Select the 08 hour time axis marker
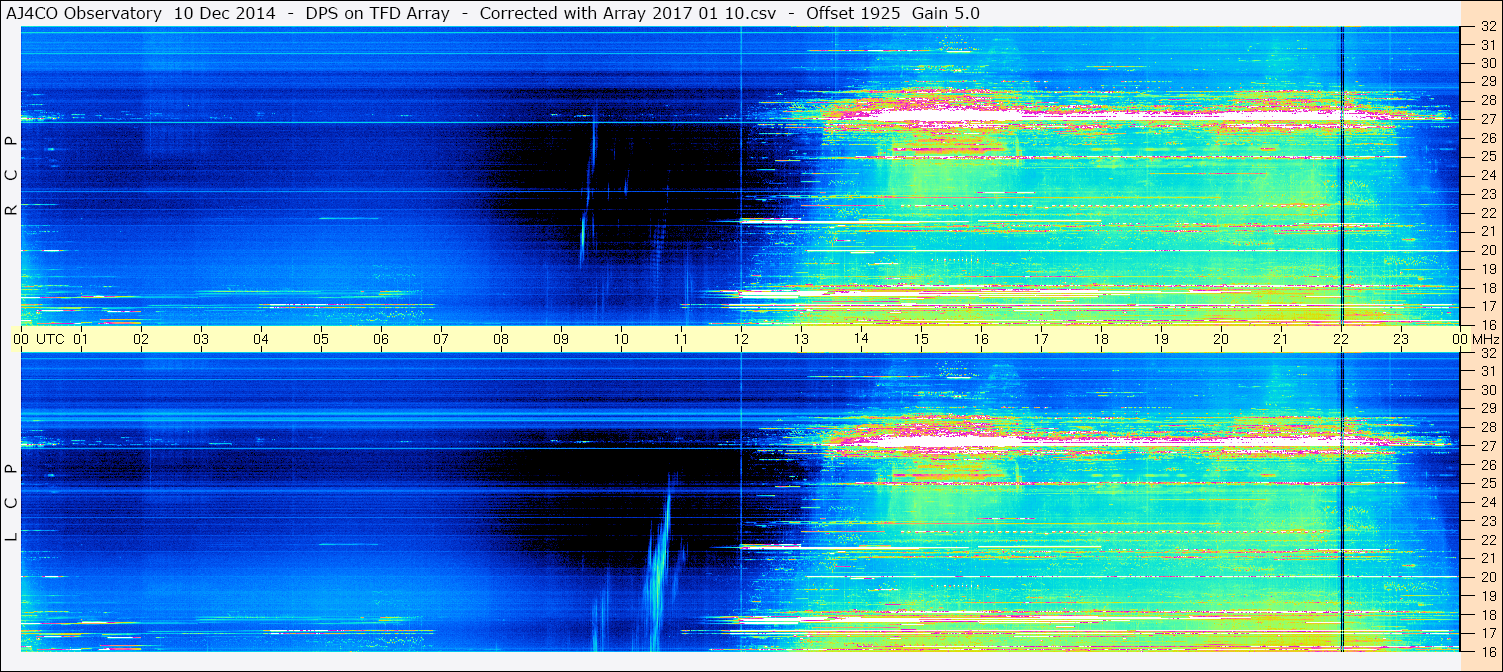 point(501,339)
